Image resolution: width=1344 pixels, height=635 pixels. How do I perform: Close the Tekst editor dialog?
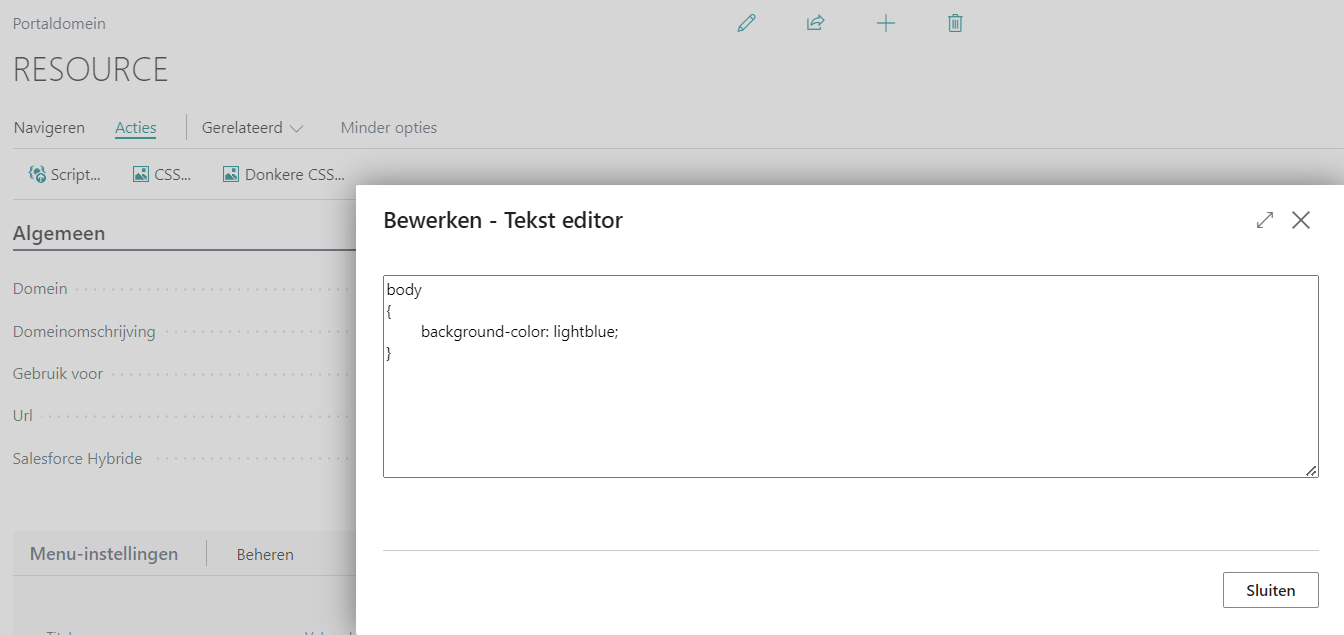[1300, 220]
